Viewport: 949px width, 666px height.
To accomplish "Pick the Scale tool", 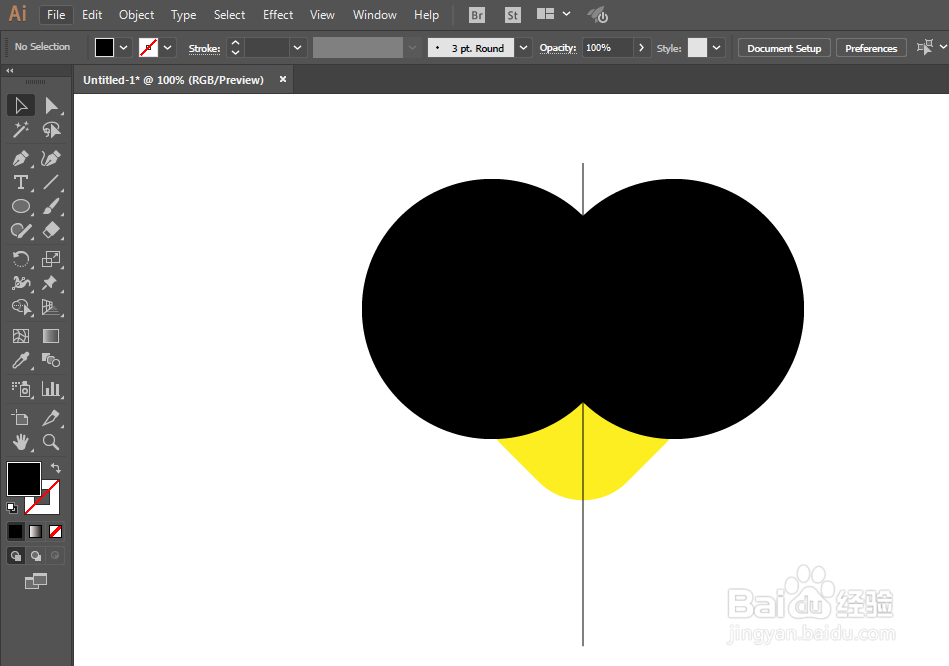I will click(x=51, y=259).
